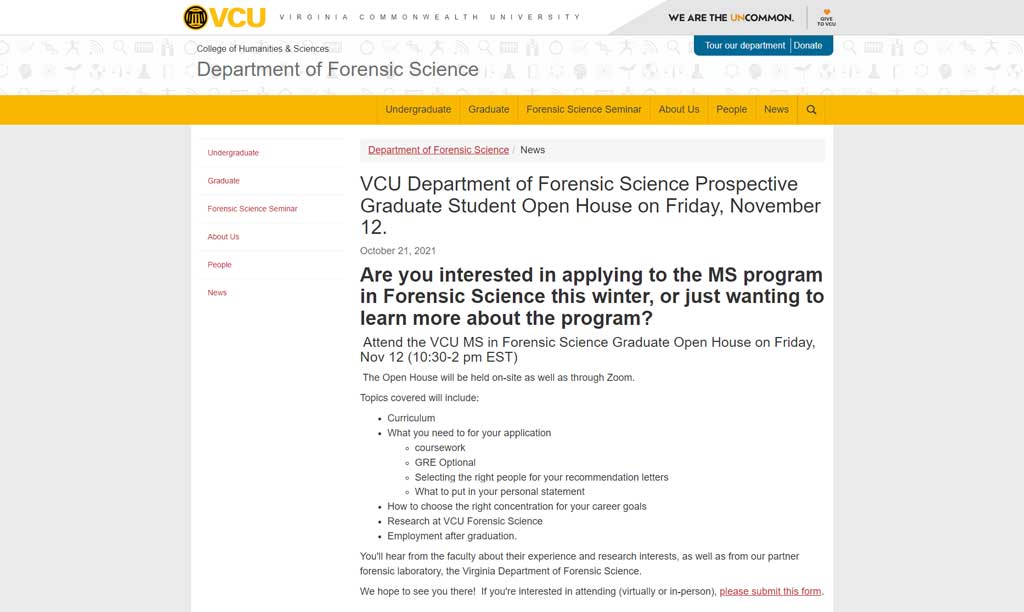Open People from the sidebar
1024x612 pixels.
tap(219, 265)
